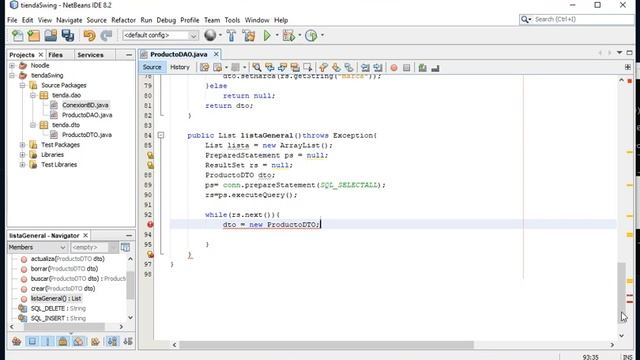
Task: Click the Save All toolbar icon
Action: [68, 36]
